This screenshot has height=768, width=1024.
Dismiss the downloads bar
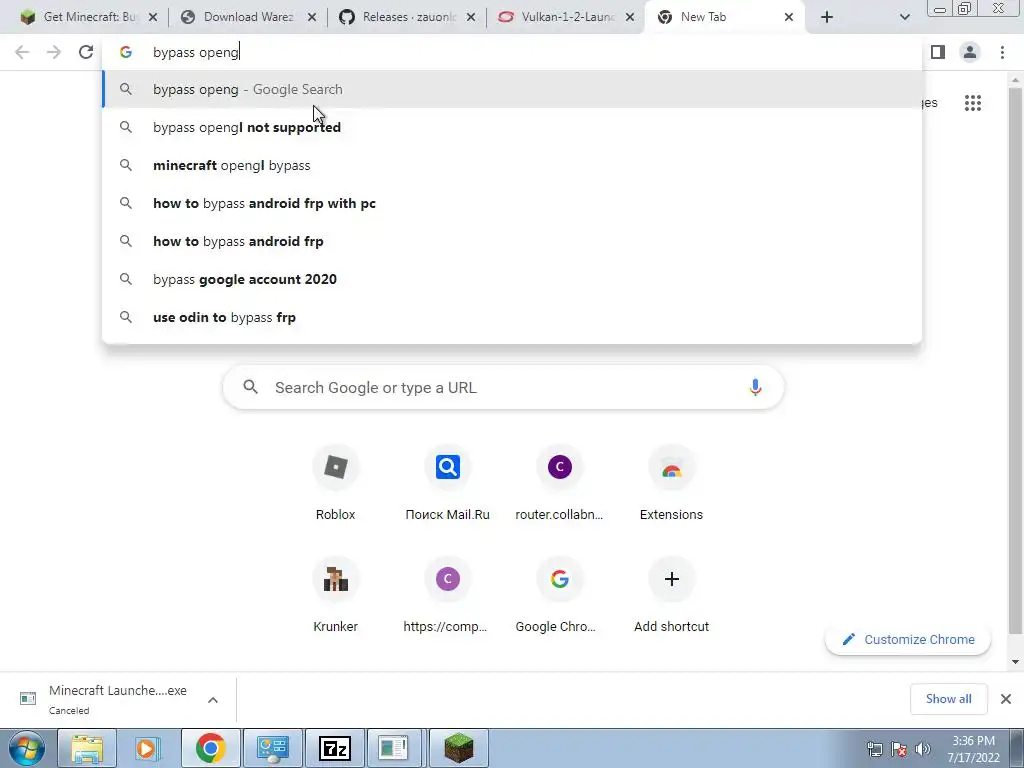(1006, 699)
